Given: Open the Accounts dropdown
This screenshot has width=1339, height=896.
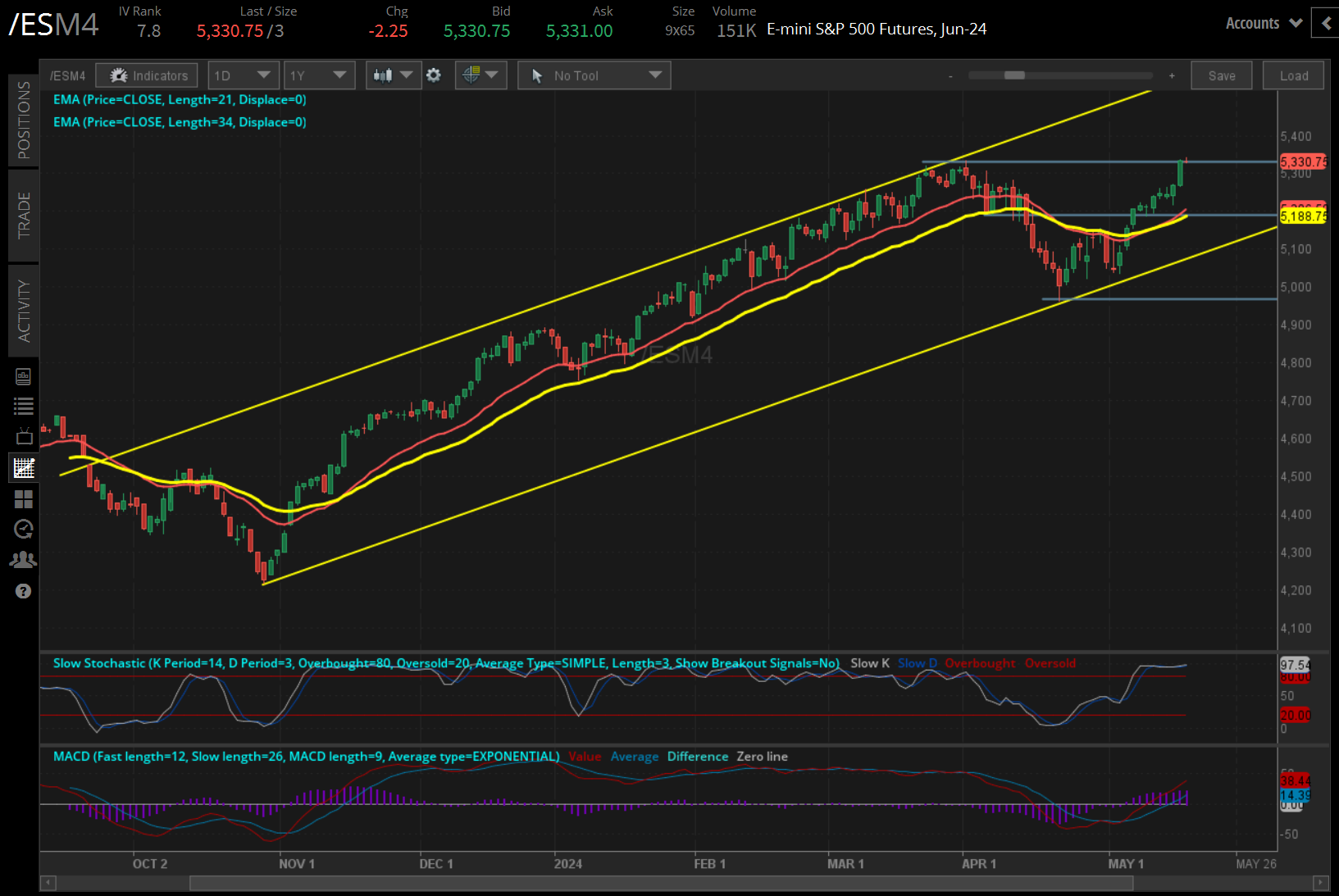Looking at the screenshot, I should (1261, 23).
